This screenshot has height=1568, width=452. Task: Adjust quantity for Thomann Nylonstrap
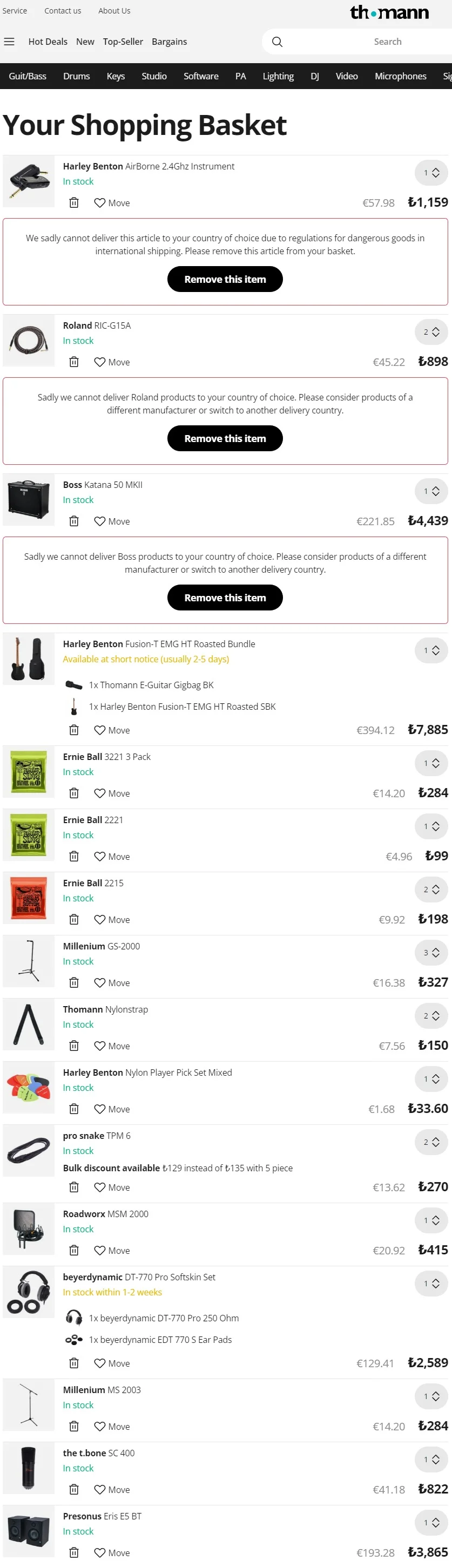click(x=431, y=1016)
